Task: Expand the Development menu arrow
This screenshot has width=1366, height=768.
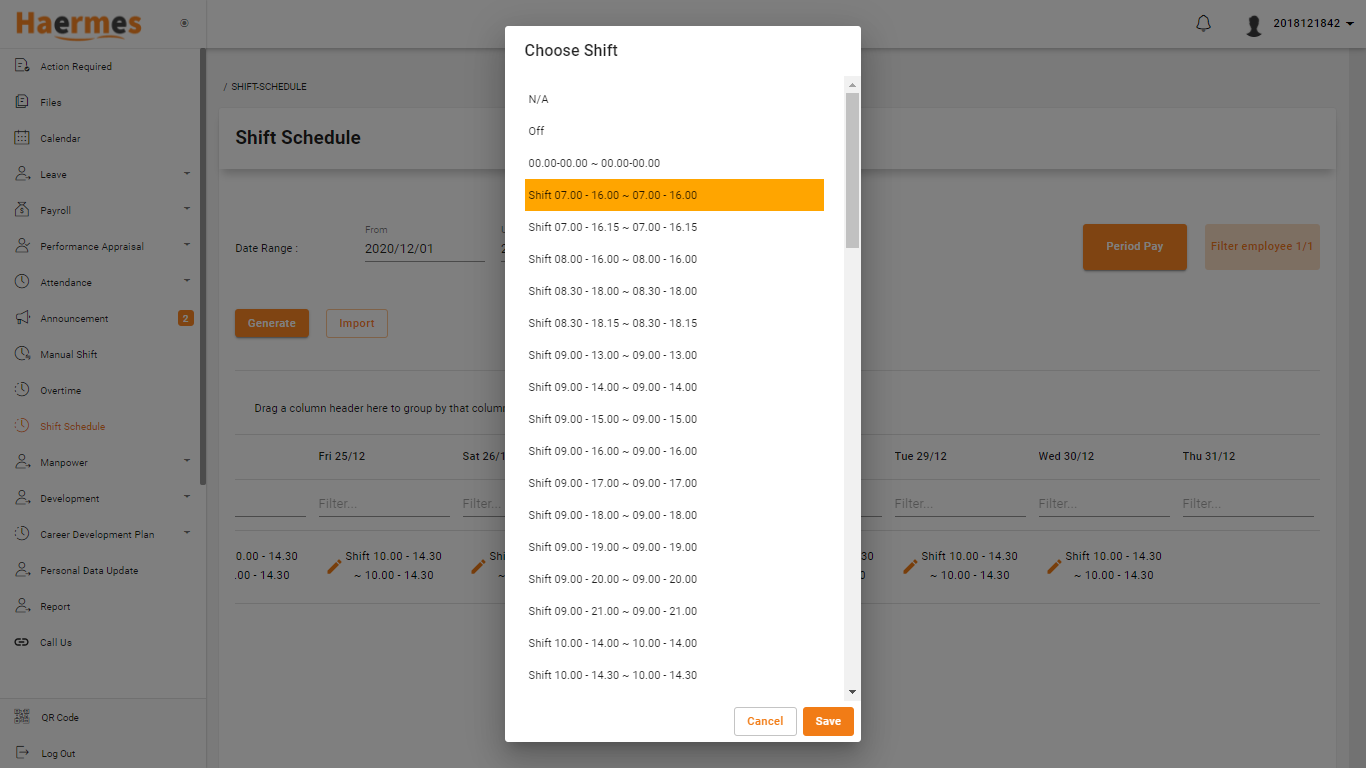Action: click(x=187, y=497)
